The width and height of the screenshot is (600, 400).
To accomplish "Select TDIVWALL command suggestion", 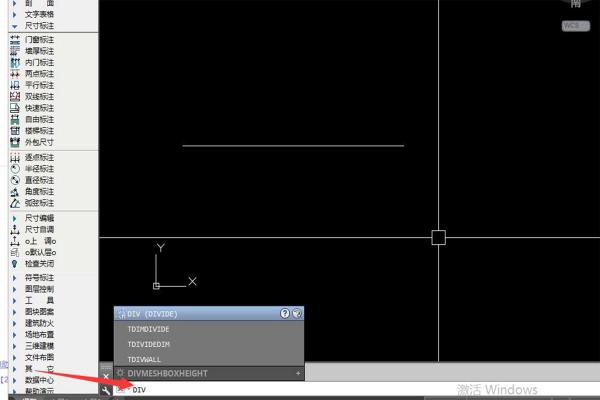I will (145, 358).
